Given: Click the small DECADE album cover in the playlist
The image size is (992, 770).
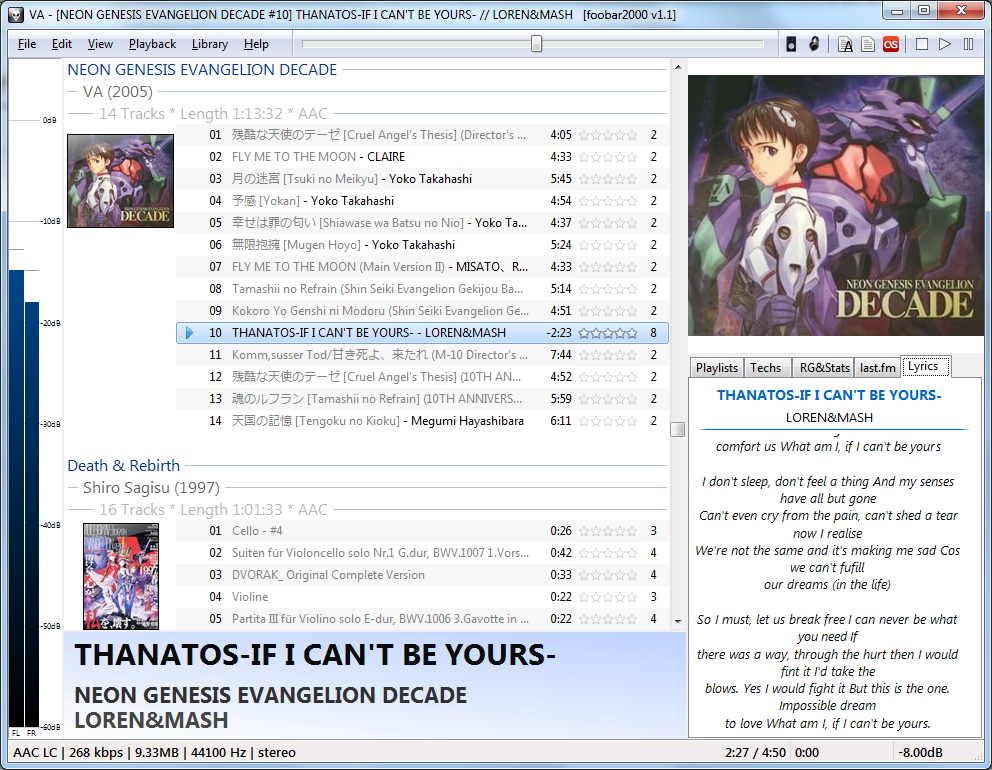Looking at the screenshot, I should (120, 181).
